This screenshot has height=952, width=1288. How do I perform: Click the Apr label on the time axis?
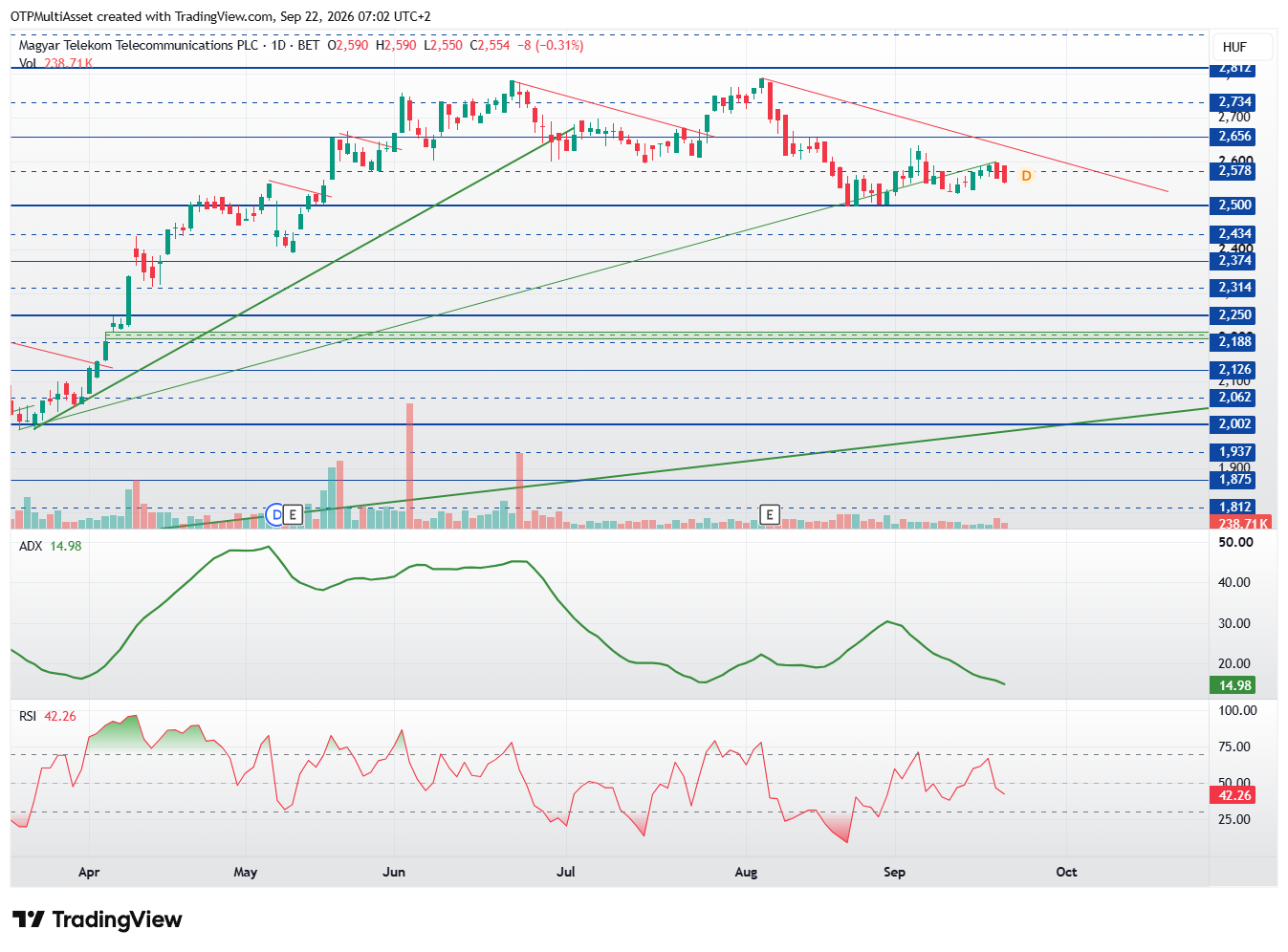tap(89, 872)
